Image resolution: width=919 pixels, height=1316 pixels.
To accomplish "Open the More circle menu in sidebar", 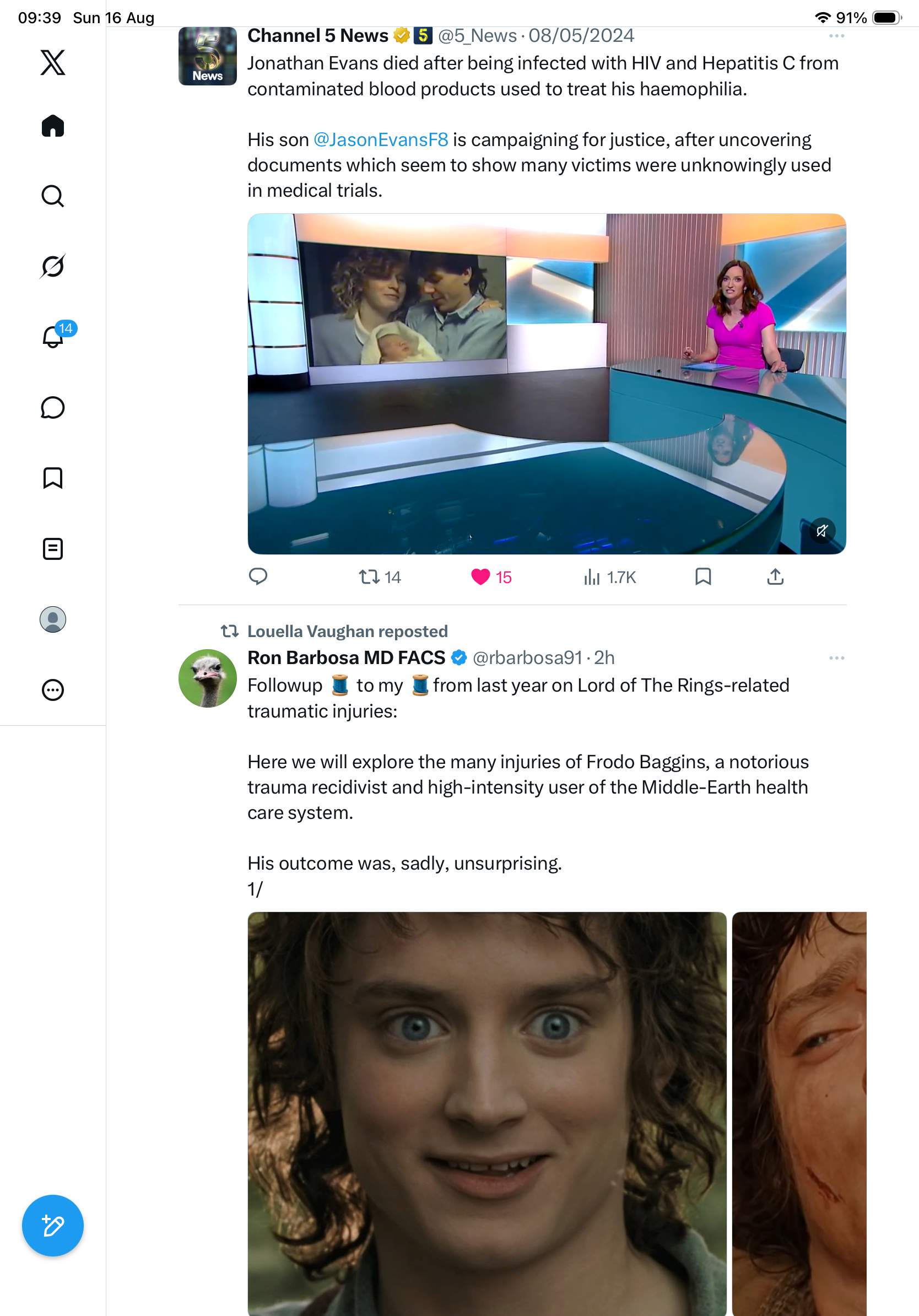I will tap(53, 690).
